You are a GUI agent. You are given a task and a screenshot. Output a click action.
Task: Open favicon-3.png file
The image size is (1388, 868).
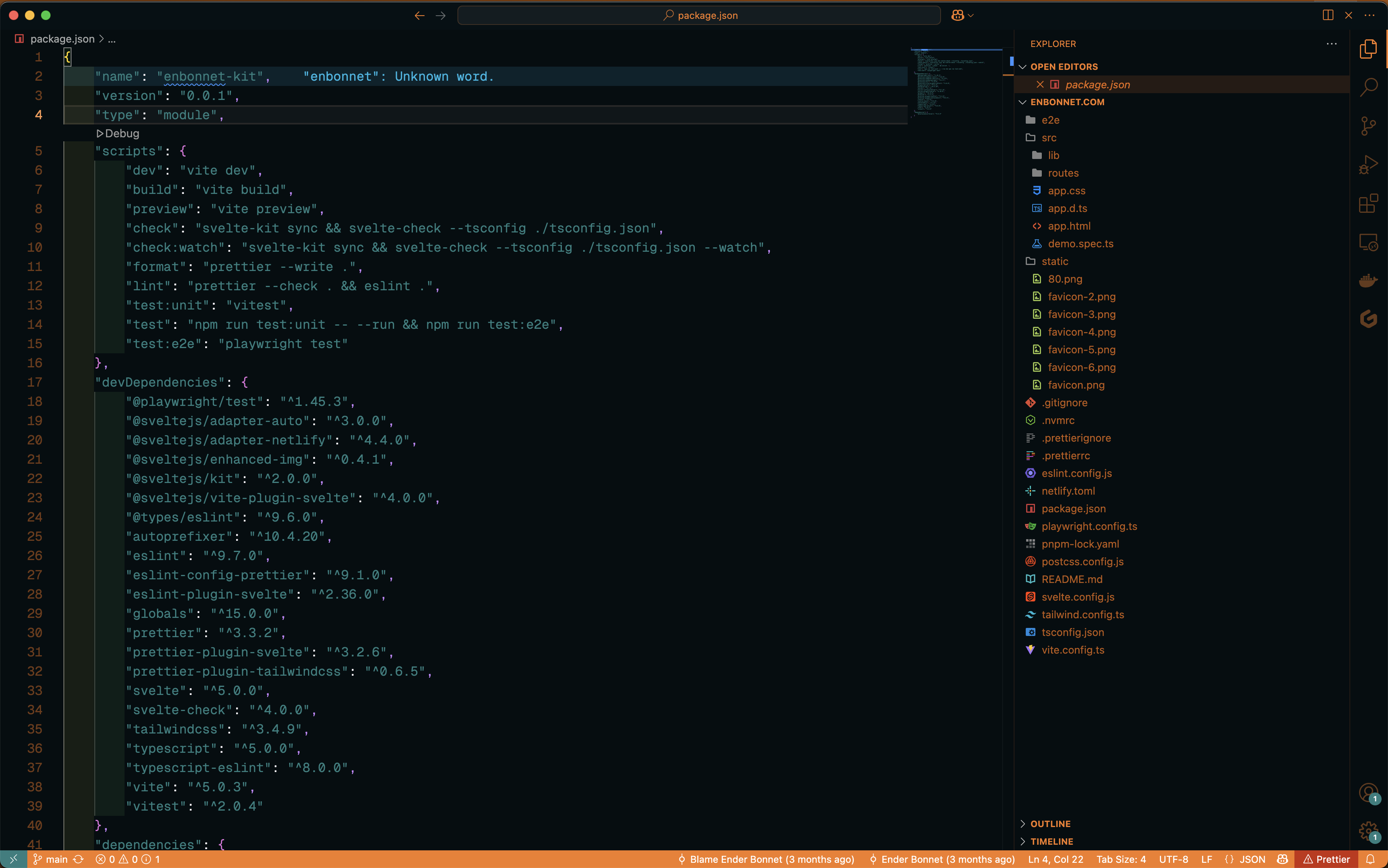[1081, 315]
